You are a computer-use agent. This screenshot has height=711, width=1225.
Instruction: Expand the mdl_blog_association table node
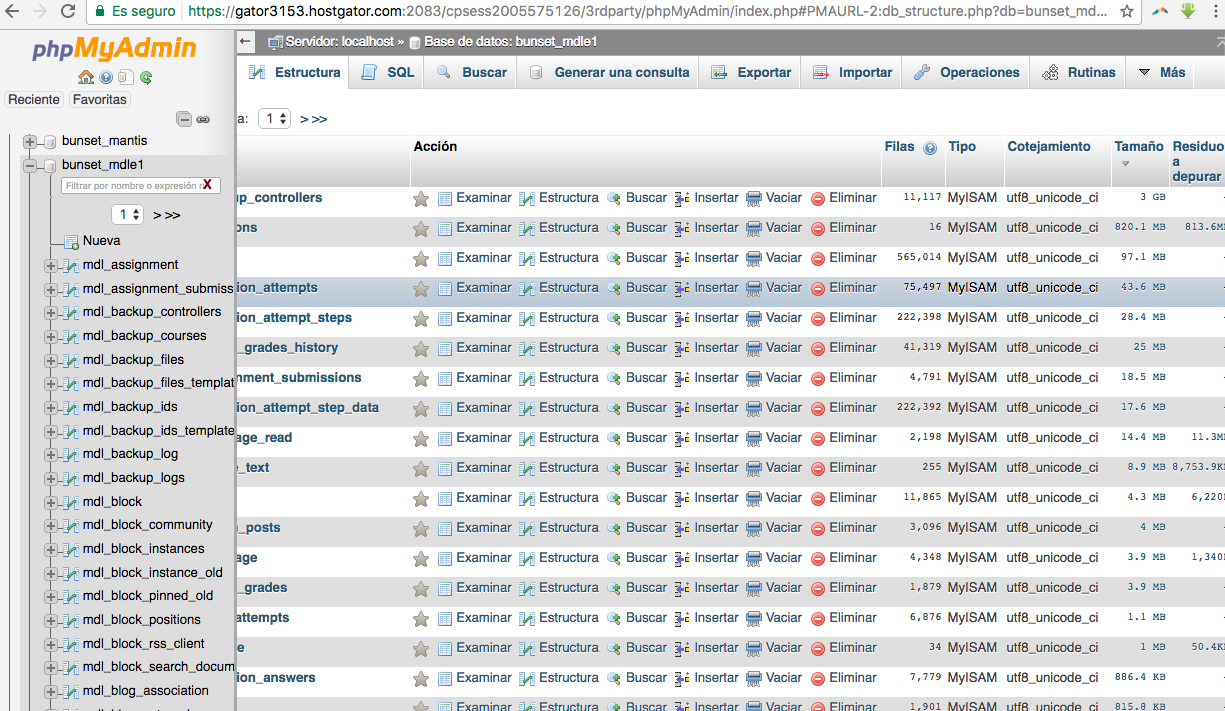[x=50, y=691]
